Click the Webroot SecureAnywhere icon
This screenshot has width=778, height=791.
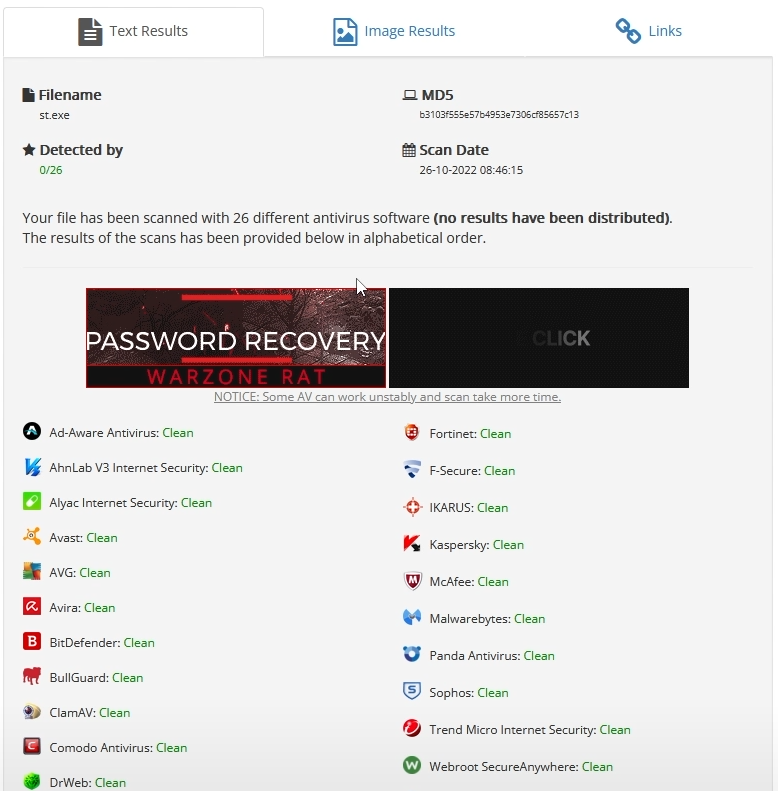(x=412, y=765)
